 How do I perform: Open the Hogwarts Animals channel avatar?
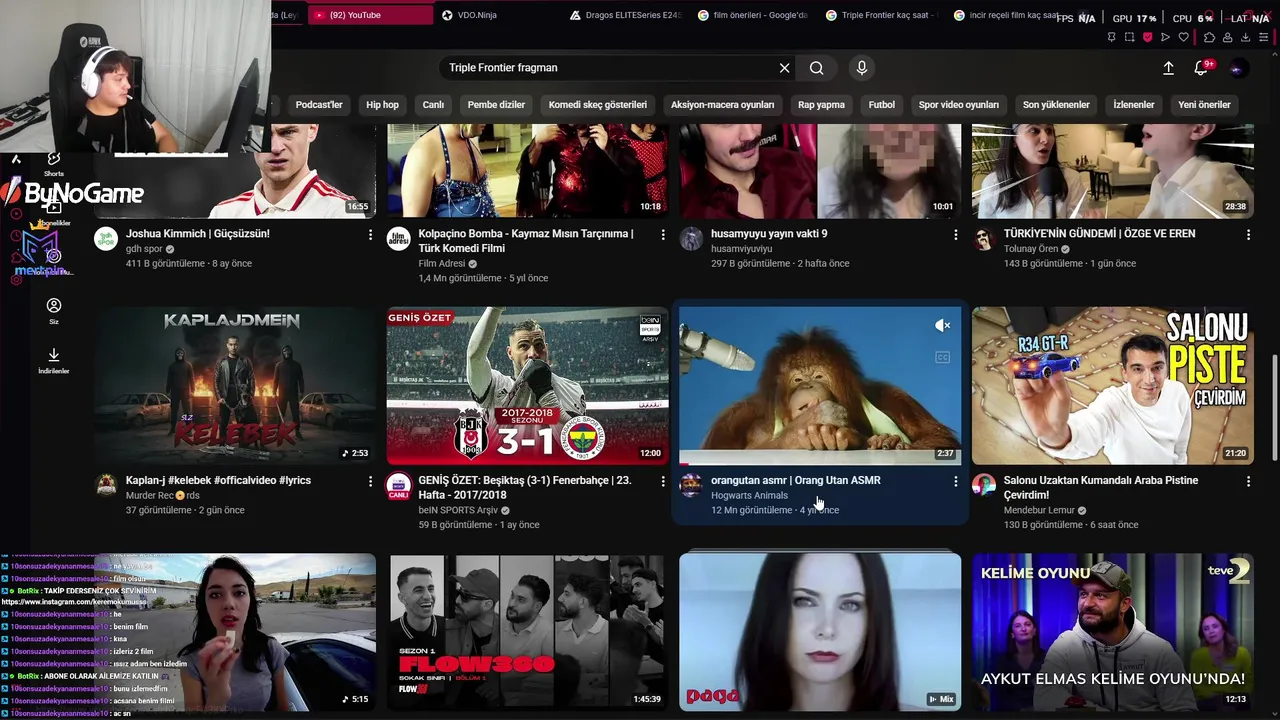(691, 486)
